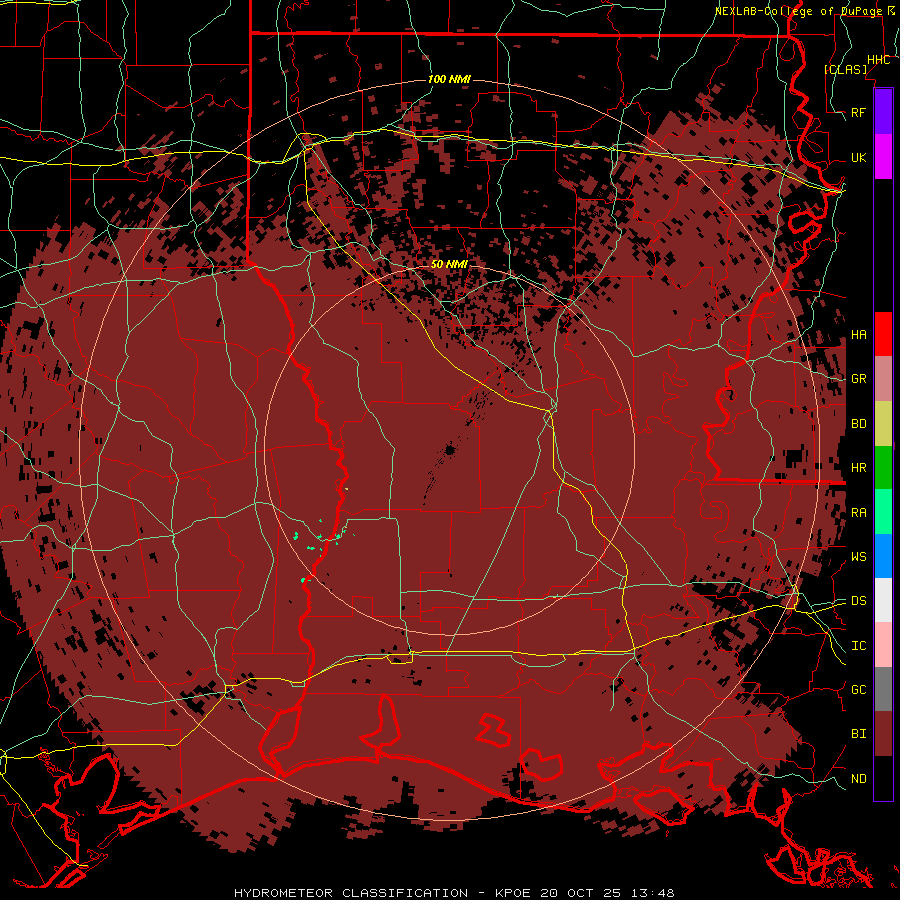Click the IC legend label
The width and height of the screenshot is (900, 900).
[x=859, y=645]
